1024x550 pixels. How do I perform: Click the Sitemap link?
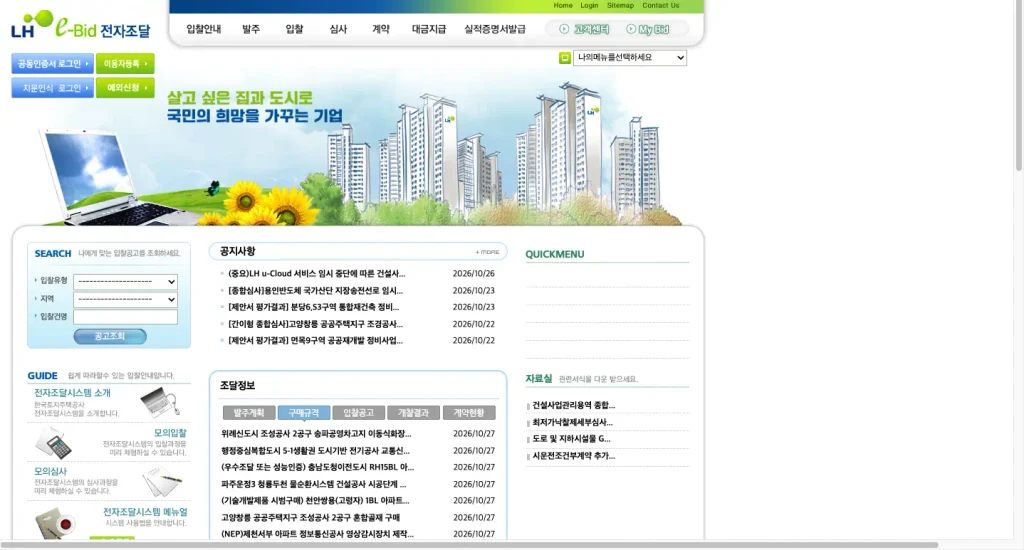tap(620, 5)
